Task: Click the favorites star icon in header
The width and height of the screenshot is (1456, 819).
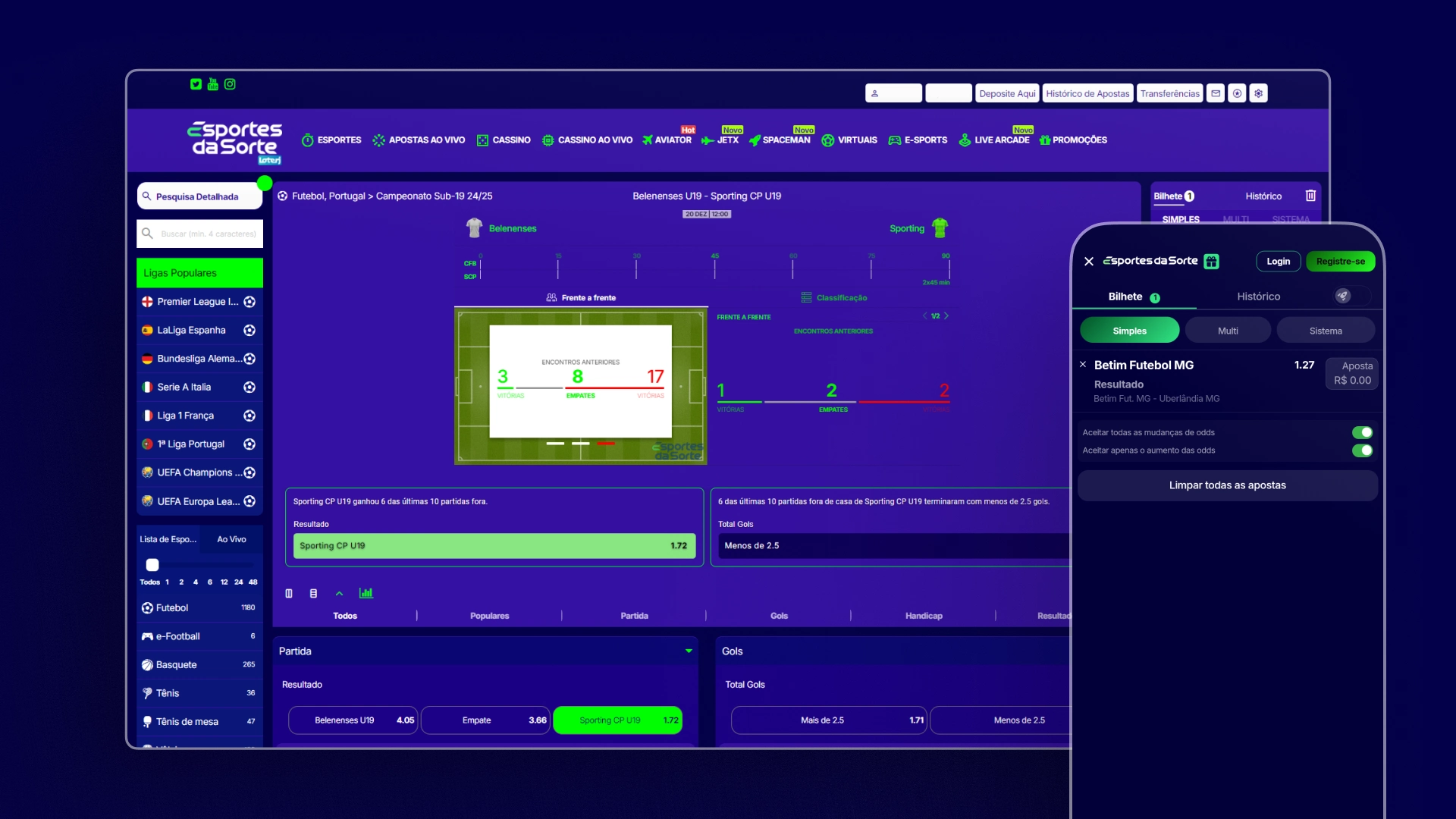Action: [1237, 93]
